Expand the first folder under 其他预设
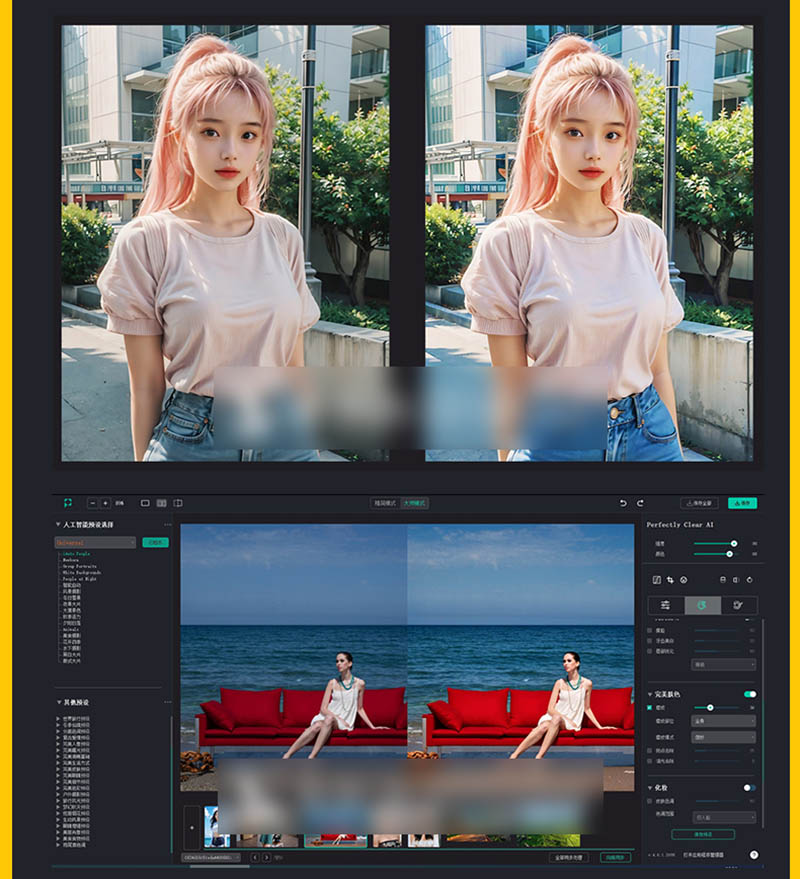Image resolution: width=800 pixels, height=879 pixels. 58,718
